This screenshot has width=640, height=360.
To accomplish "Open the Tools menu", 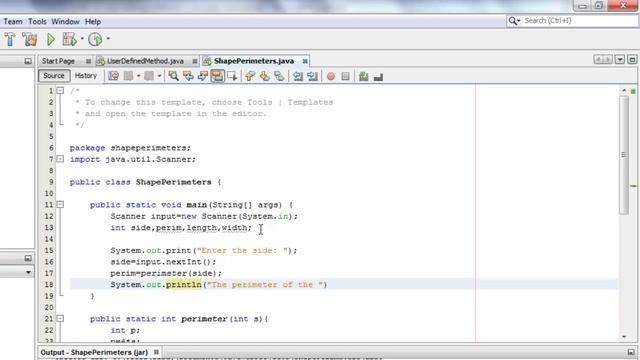I will point(37,22).
